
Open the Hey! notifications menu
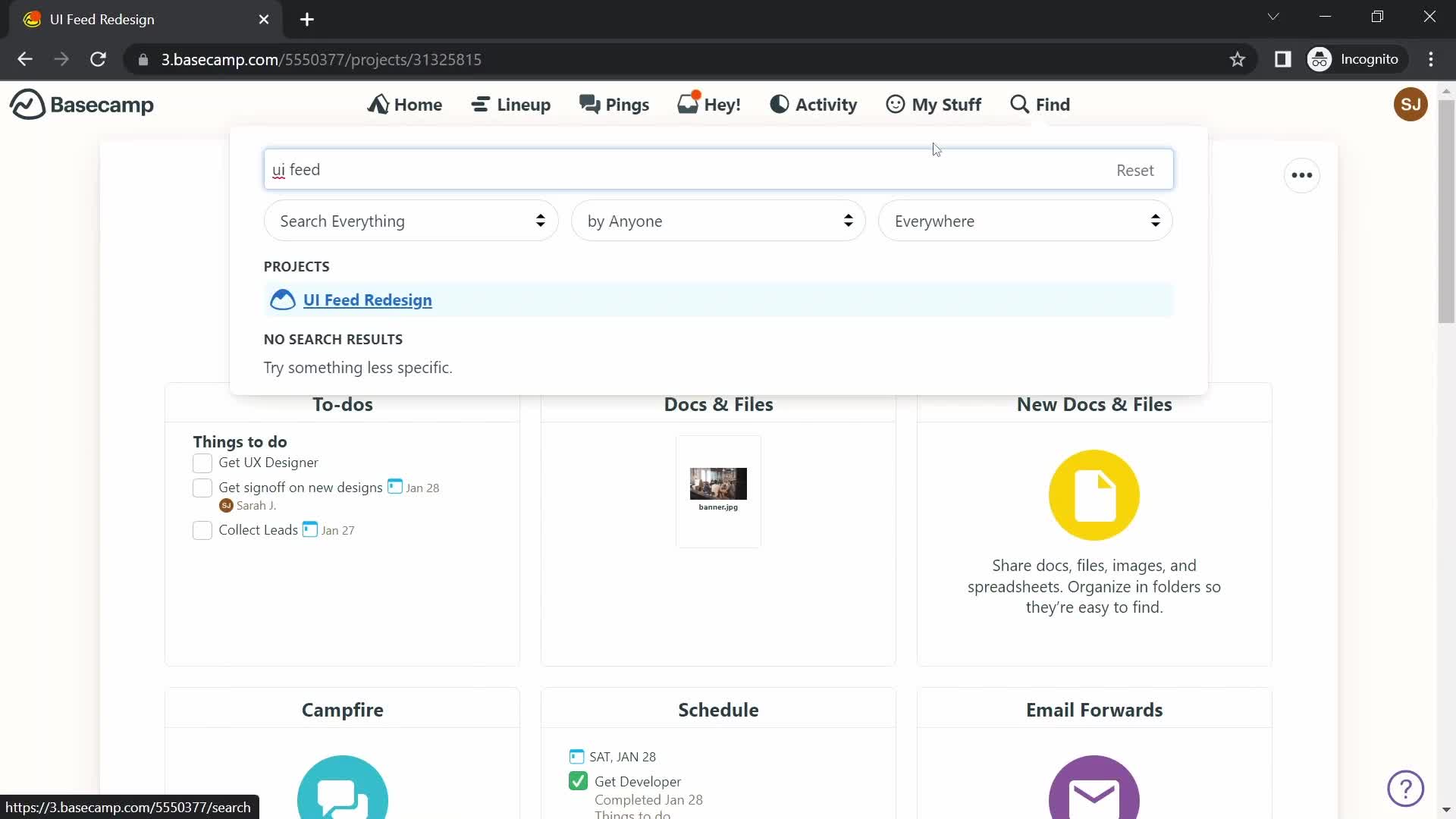point(709,105)
